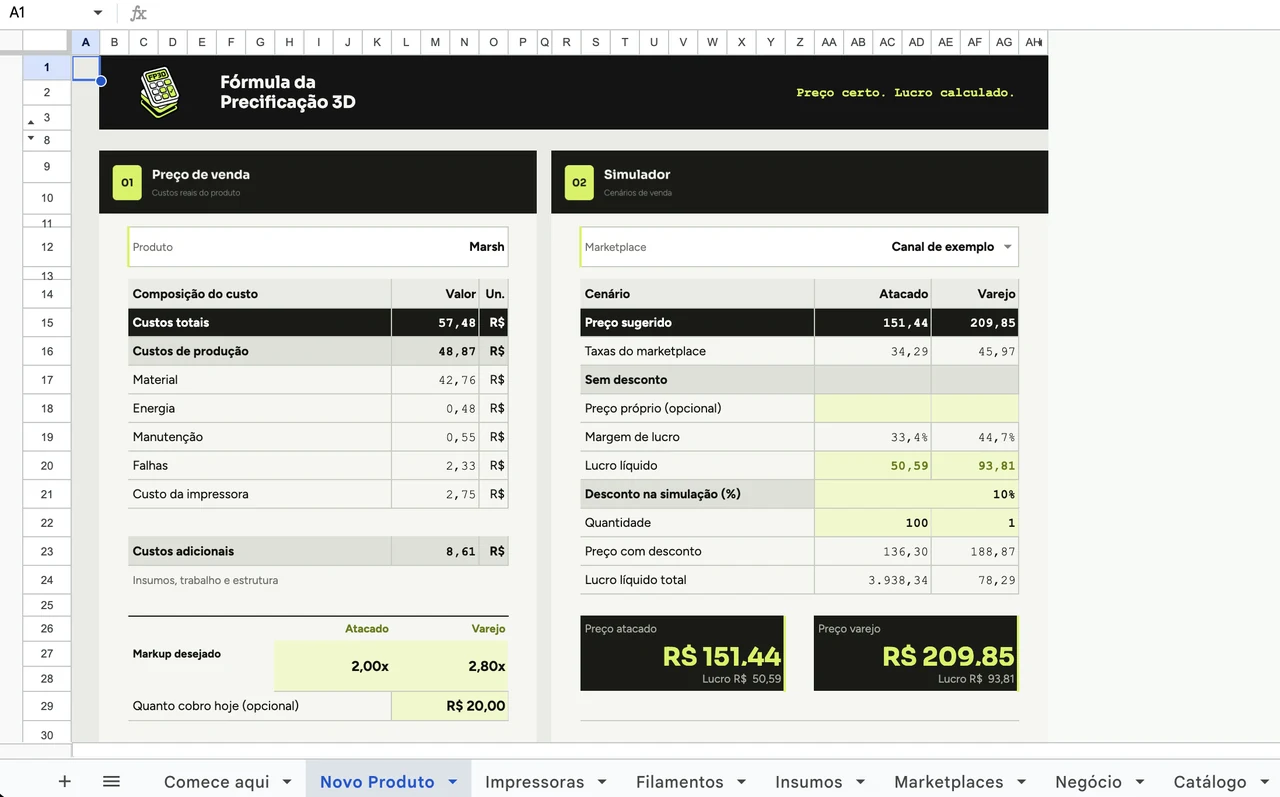Click the Custos adicionais 8,61 value
The image size is (1280, 797).
point(436,551)
